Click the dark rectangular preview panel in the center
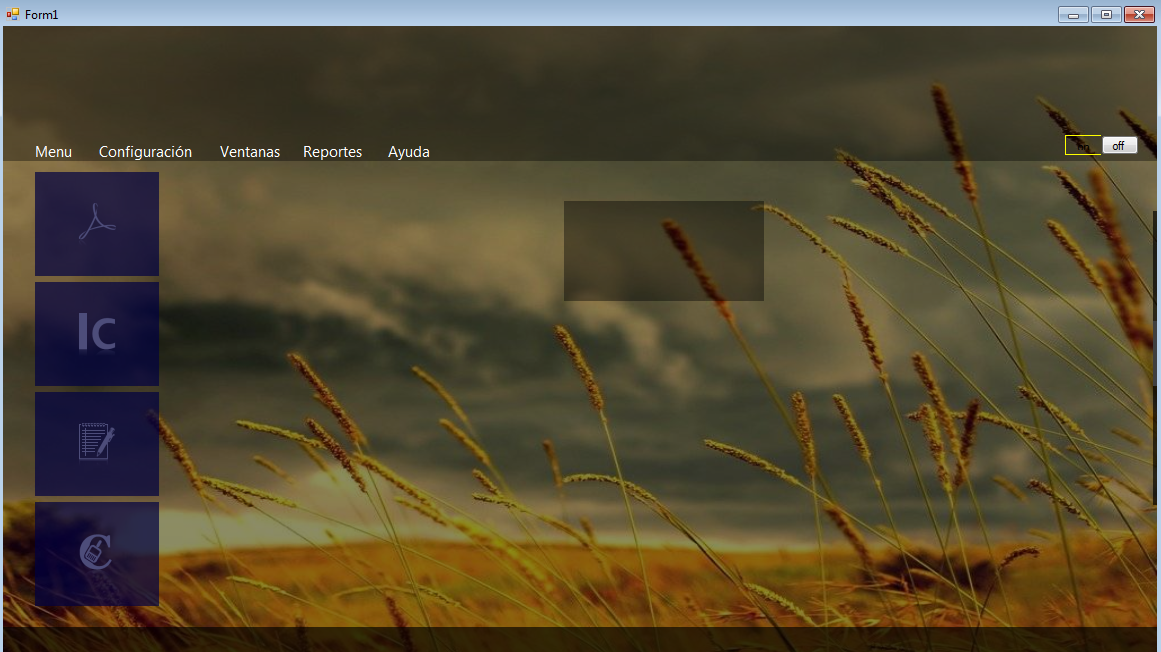Image resolution: width=1161 pixels, height=652 pixels. click(x=663, y=250)
